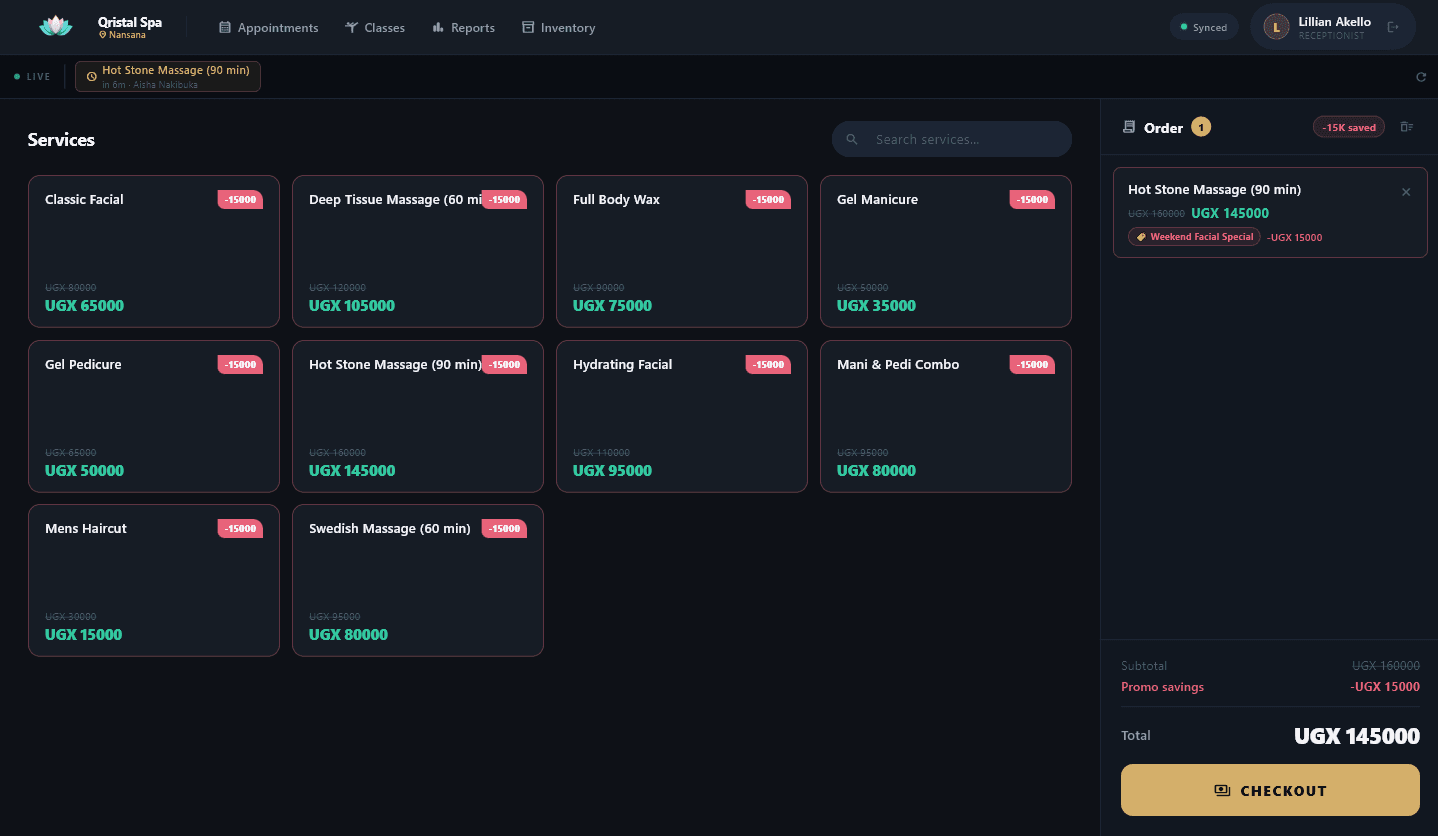Click Lillian Akello's avatar circle
1438x836 pixels.
point(1276,26)
